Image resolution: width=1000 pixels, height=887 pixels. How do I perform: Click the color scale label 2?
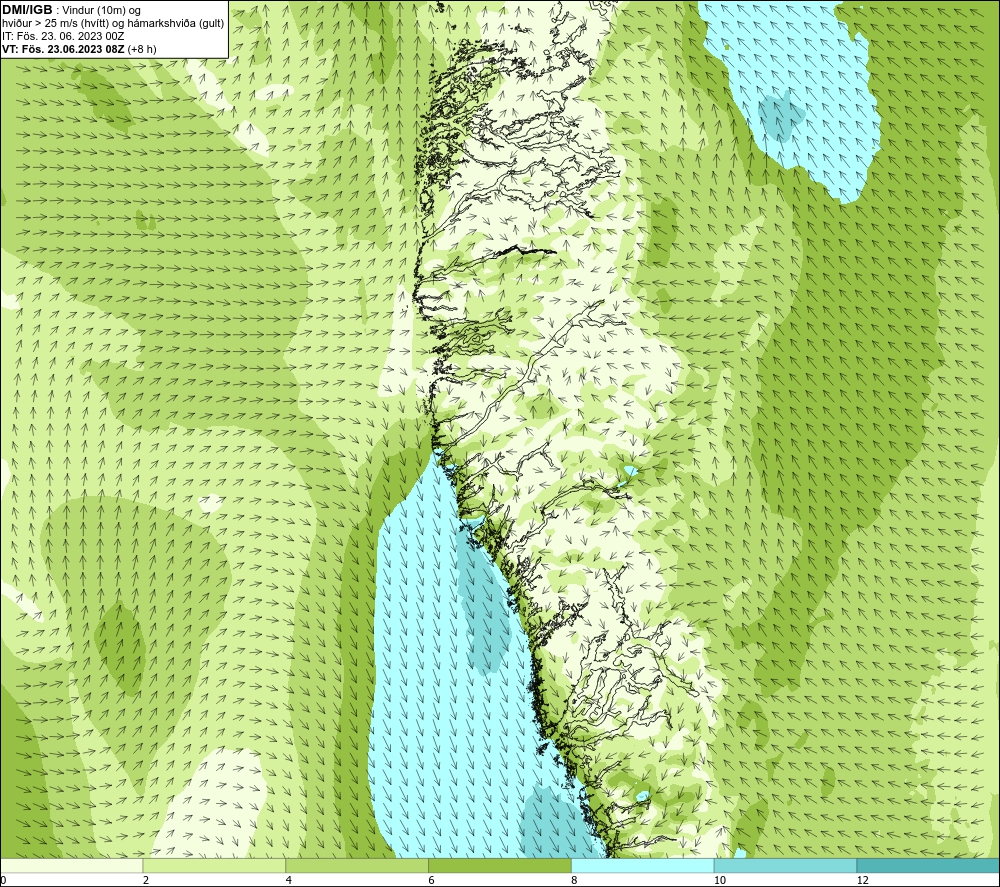146,880
